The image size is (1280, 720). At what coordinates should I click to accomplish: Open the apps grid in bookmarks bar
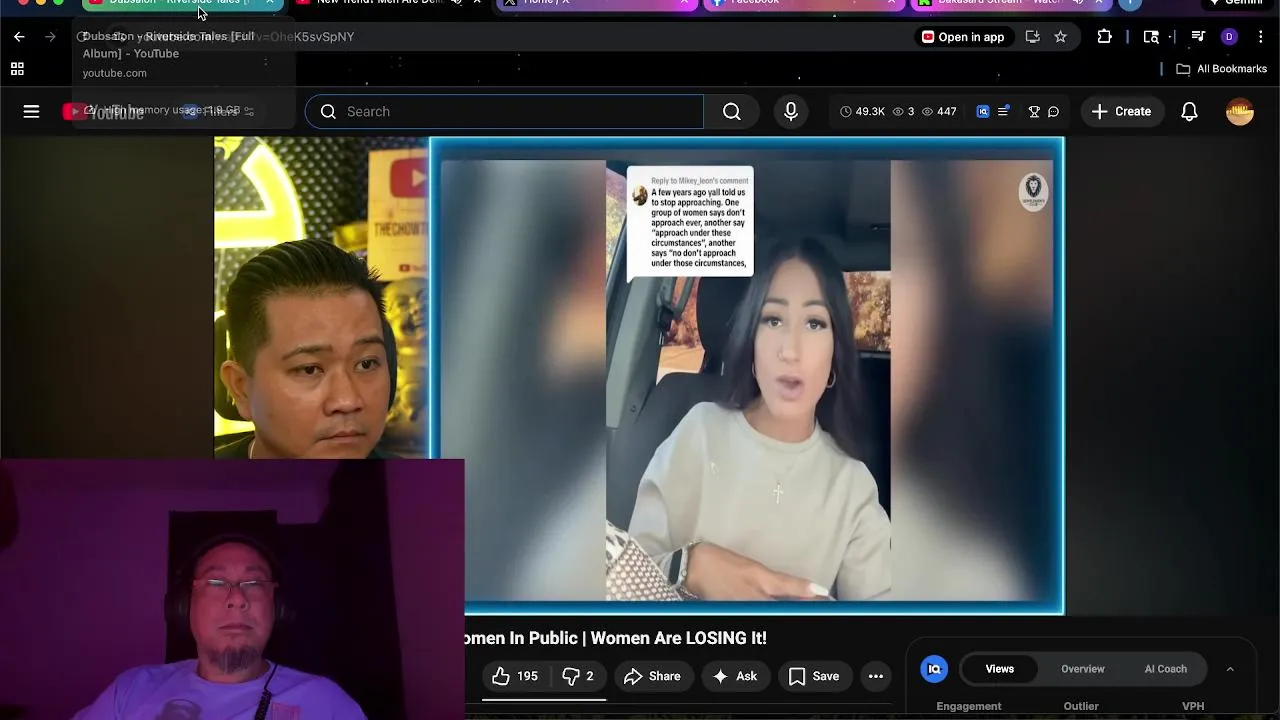[17, 69]
